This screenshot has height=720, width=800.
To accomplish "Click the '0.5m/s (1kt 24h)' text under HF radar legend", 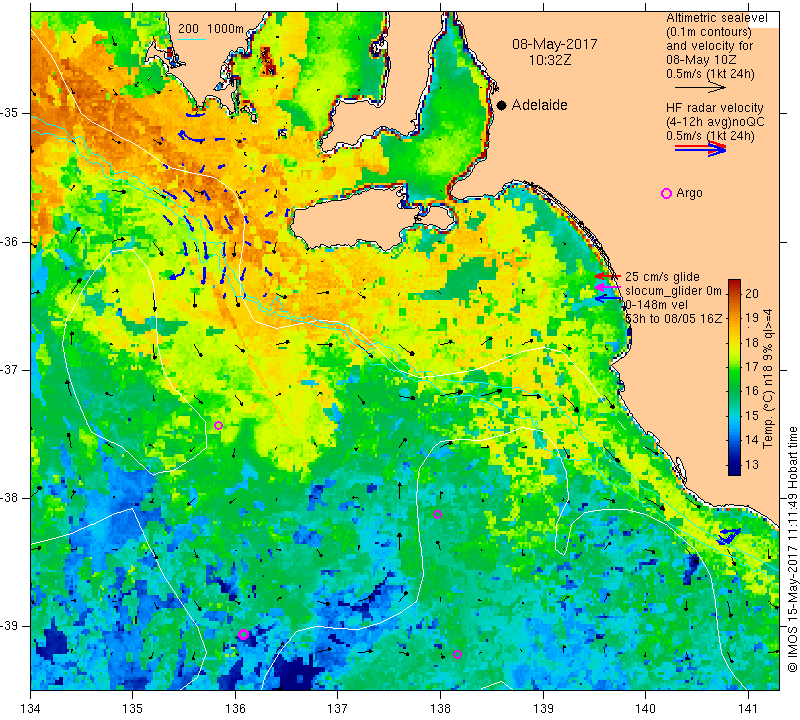I will click(x=710, y=136).
